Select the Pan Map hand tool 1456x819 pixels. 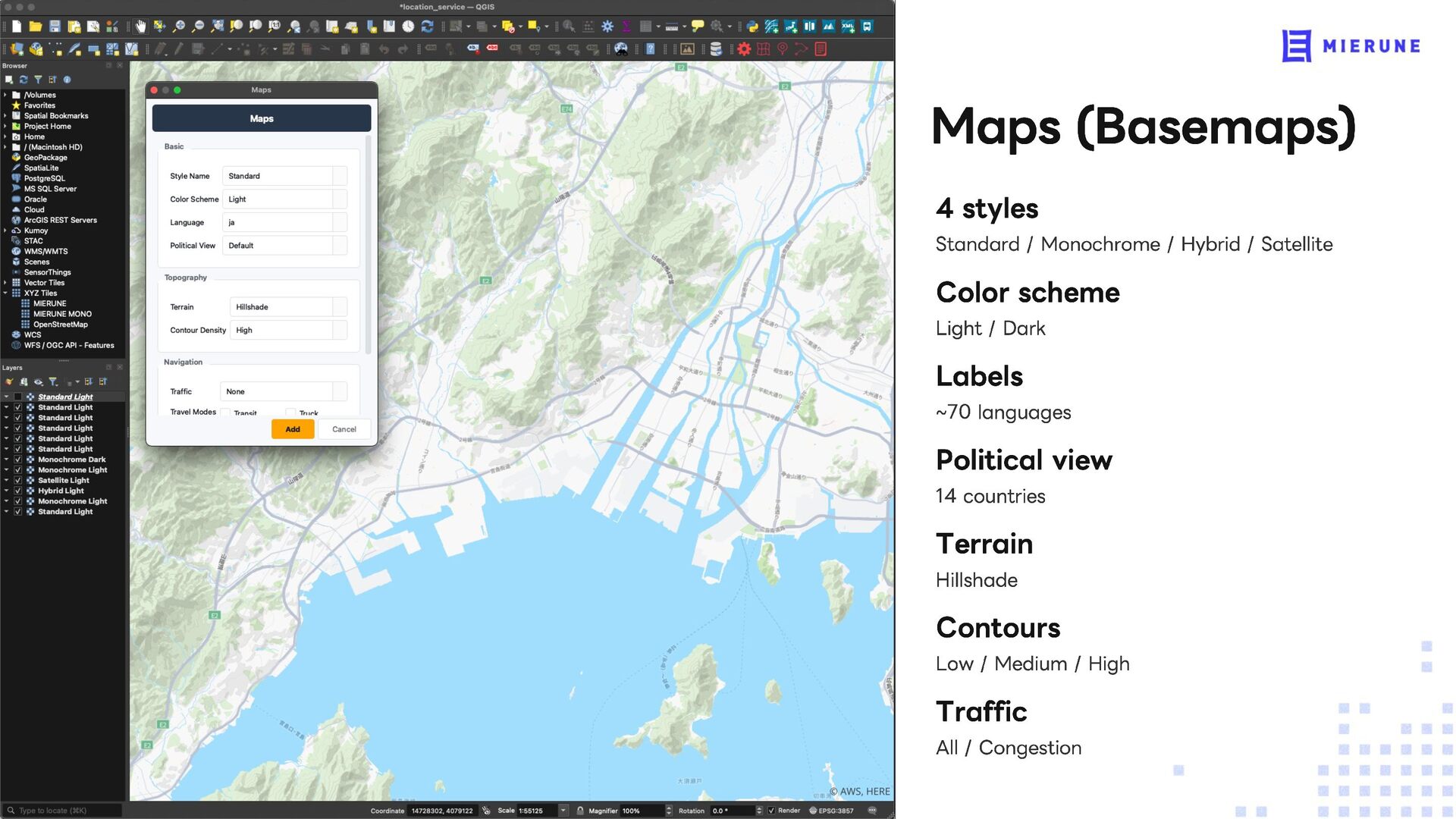point(141,27)
